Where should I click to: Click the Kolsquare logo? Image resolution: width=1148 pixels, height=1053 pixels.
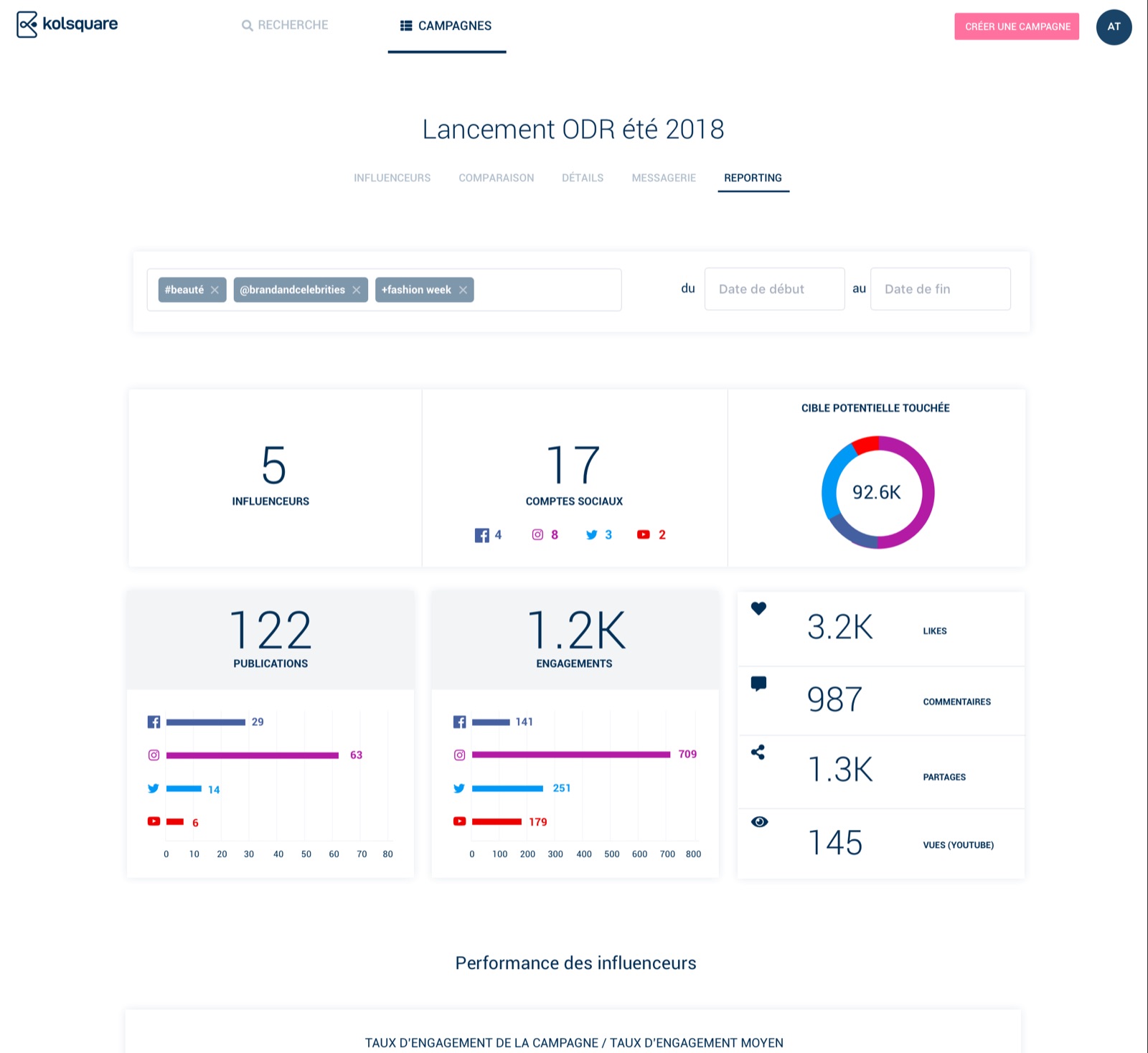[67, 24]
